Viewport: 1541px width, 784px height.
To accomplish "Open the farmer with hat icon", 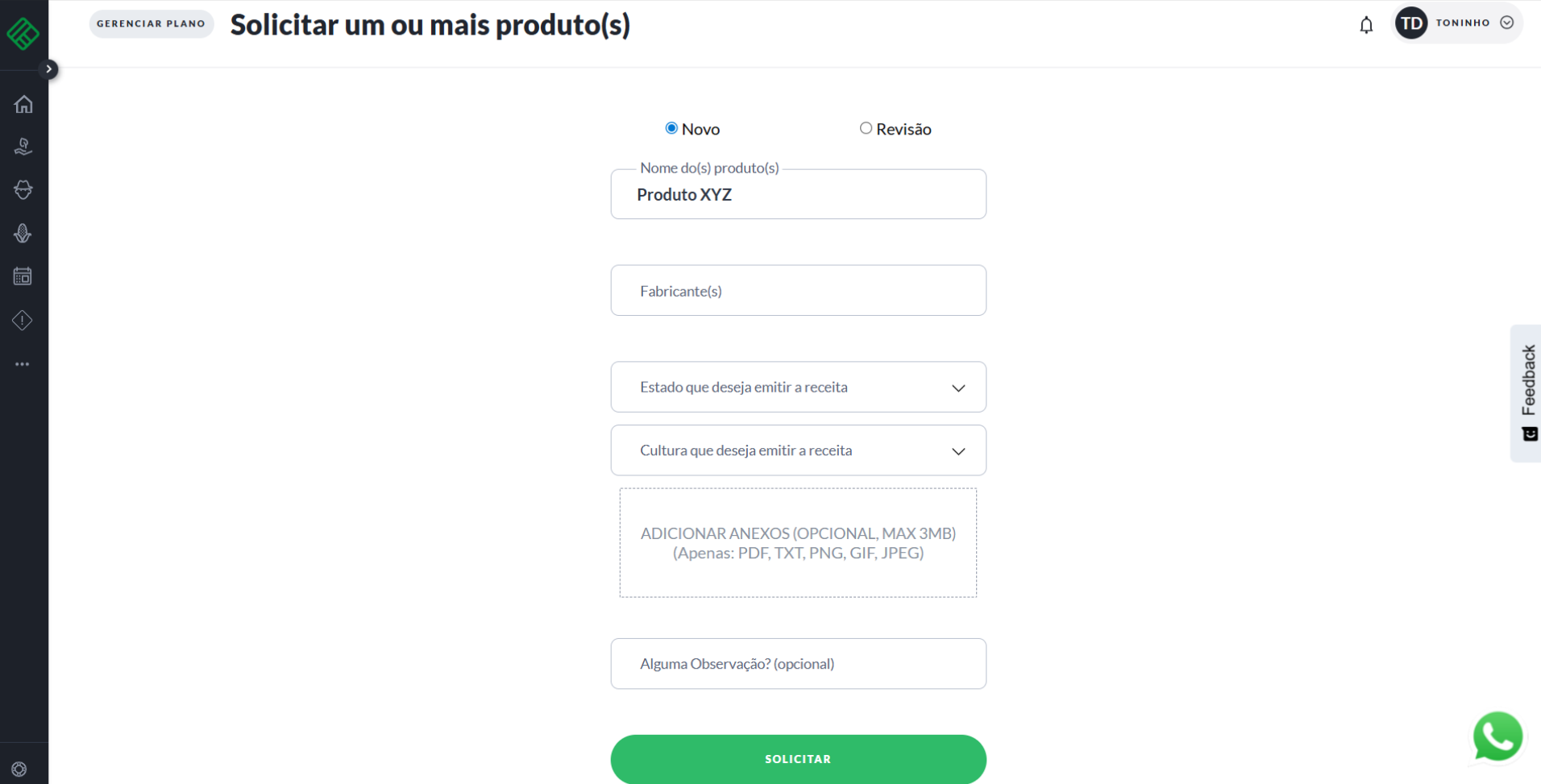I will 23,190.
